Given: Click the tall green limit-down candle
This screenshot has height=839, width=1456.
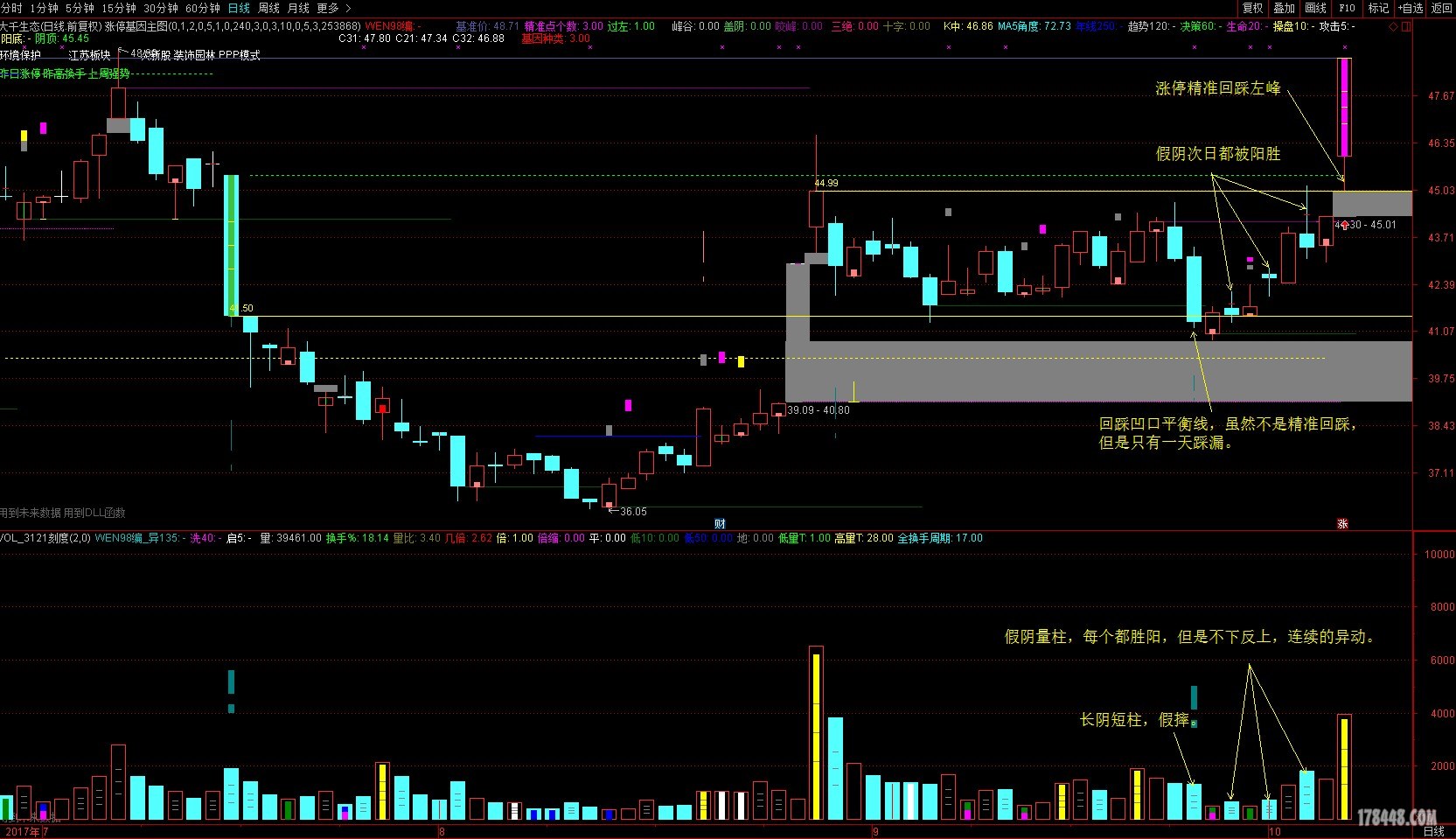Looking at the screenshot, I should [x=231, y=245].
